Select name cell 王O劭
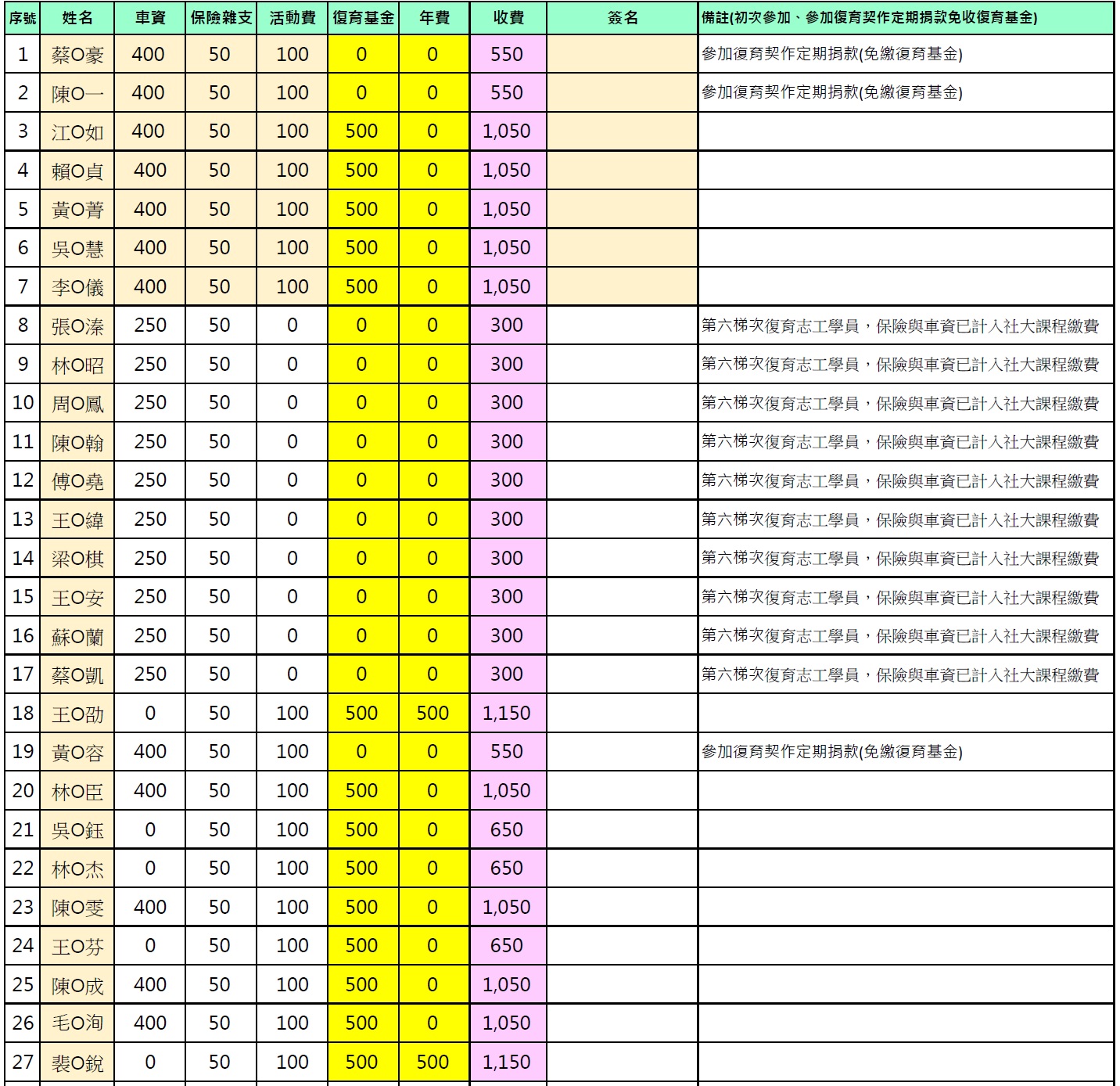1120x1086 pixels. coord(77,714)
